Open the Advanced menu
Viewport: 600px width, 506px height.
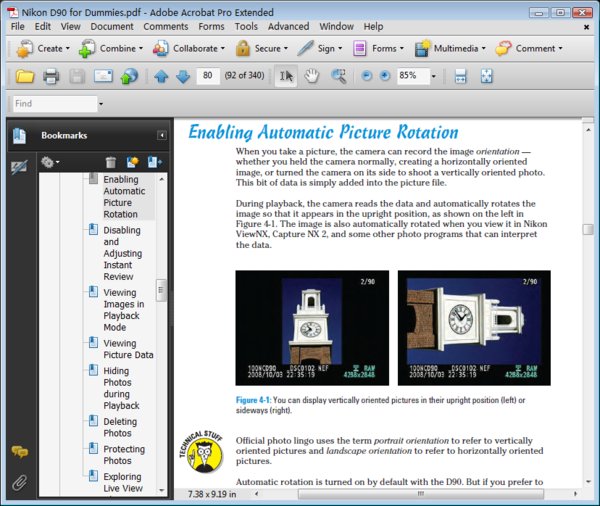tap(289, 26)
